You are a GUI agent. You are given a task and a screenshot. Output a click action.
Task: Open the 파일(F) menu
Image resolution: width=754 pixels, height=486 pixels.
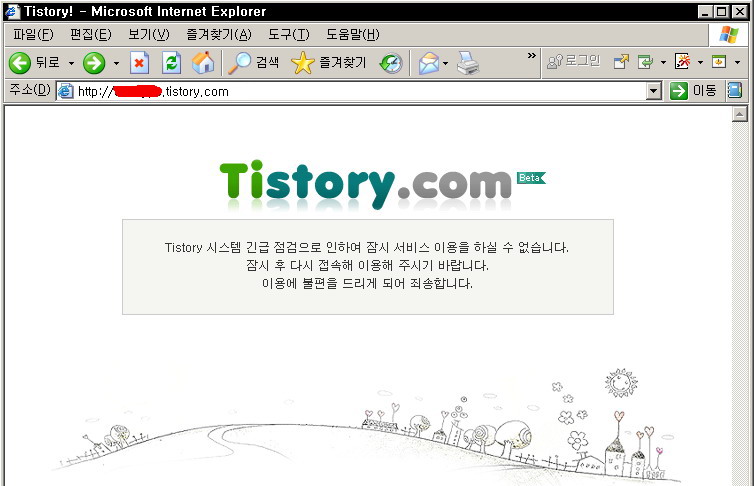(x=33, y=34)
